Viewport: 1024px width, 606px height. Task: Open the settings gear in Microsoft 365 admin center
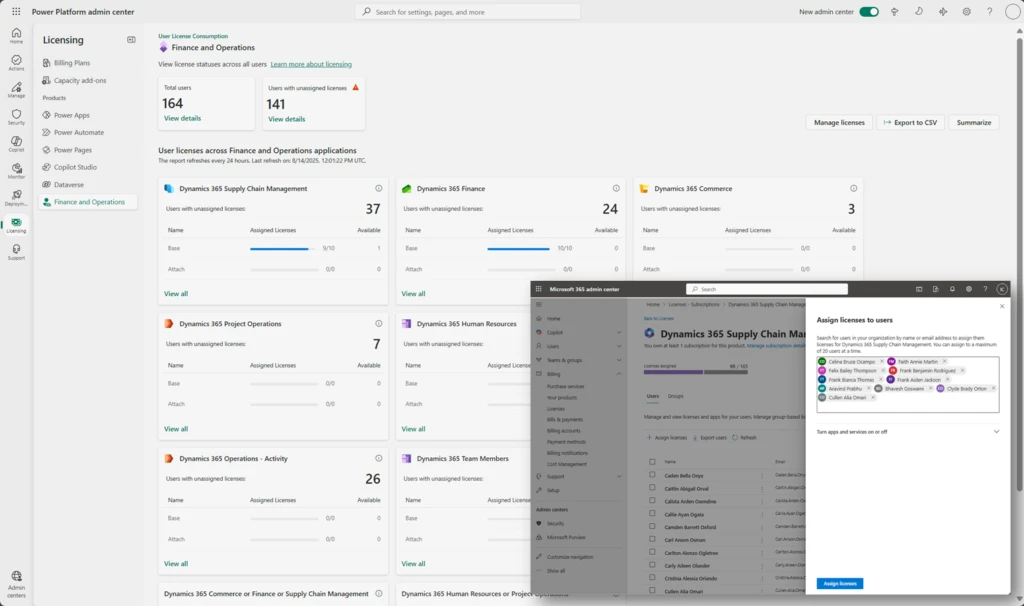coord(968,289)
